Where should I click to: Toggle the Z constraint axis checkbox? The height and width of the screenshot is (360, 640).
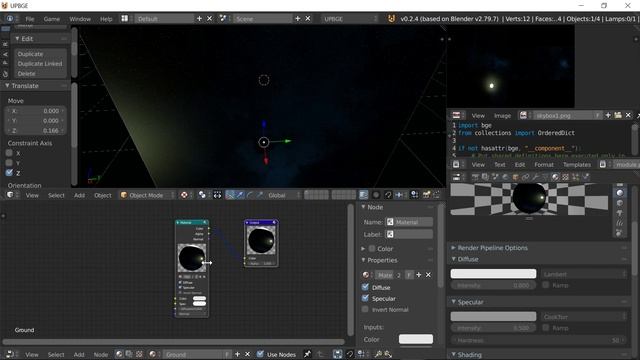click(9, 173)
